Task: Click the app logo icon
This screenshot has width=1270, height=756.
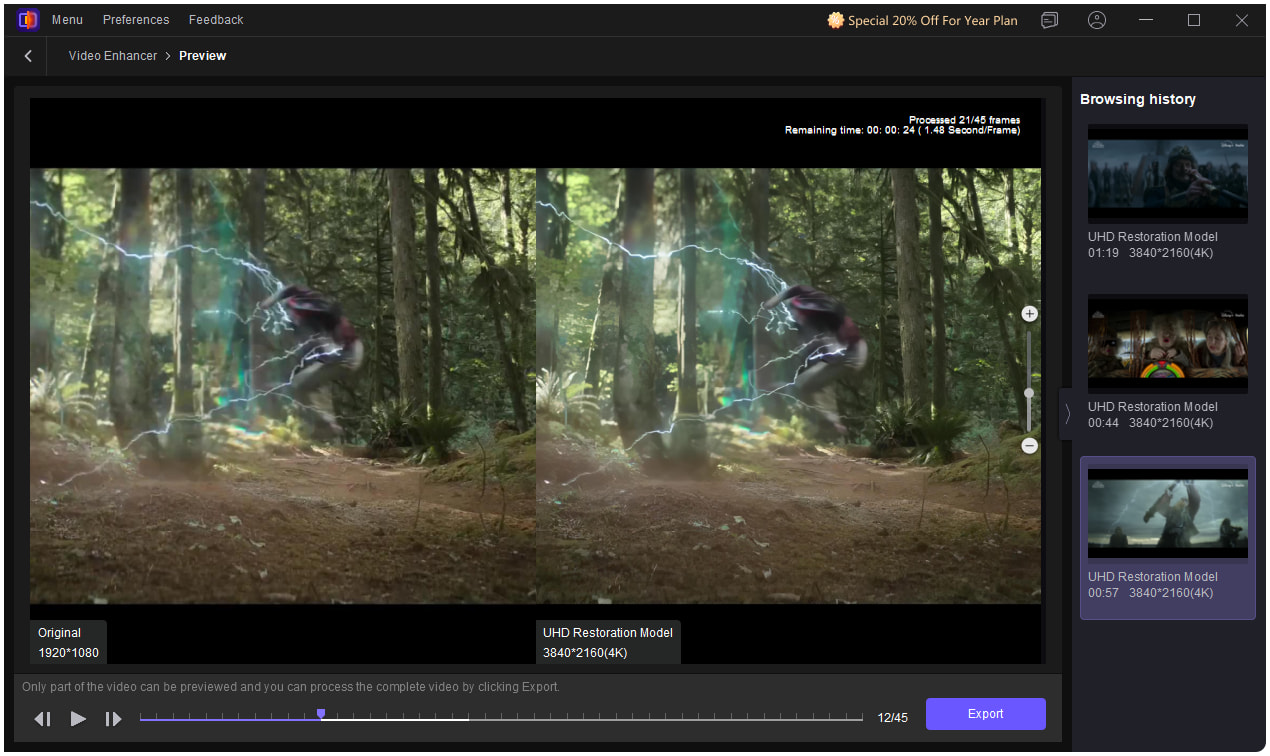Action: (28, 19)
